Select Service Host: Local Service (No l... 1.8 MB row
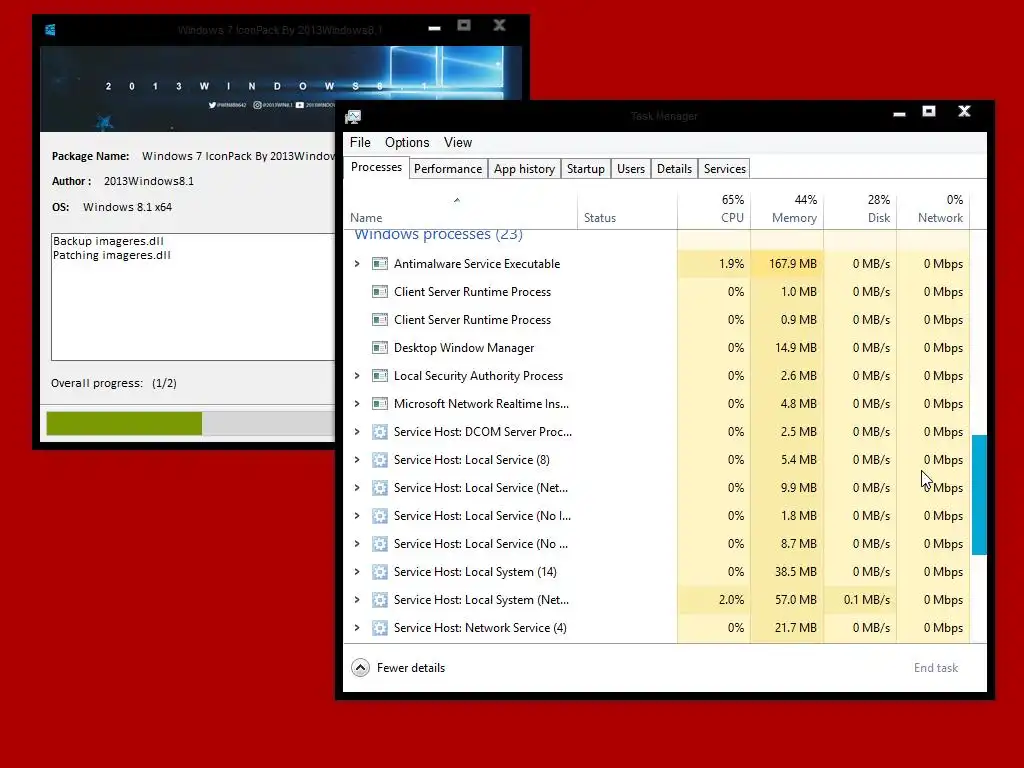The width and height of the screenshot is (1024, 768). click(x=657, y=516)
